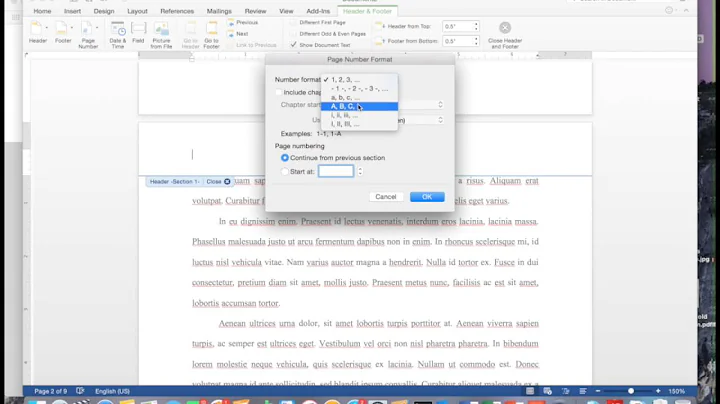This screenshot has width=720, height=404.
Task: Open the Layout tab
Action: [137, 11]
